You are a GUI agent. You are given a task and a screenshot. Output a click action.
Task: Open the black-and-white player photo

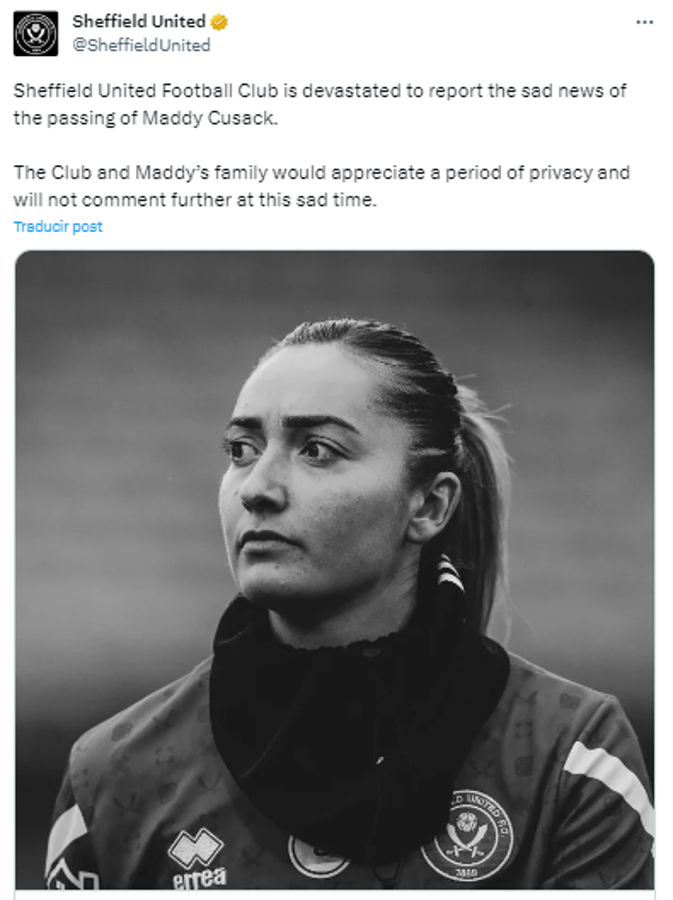coord(334,568)
